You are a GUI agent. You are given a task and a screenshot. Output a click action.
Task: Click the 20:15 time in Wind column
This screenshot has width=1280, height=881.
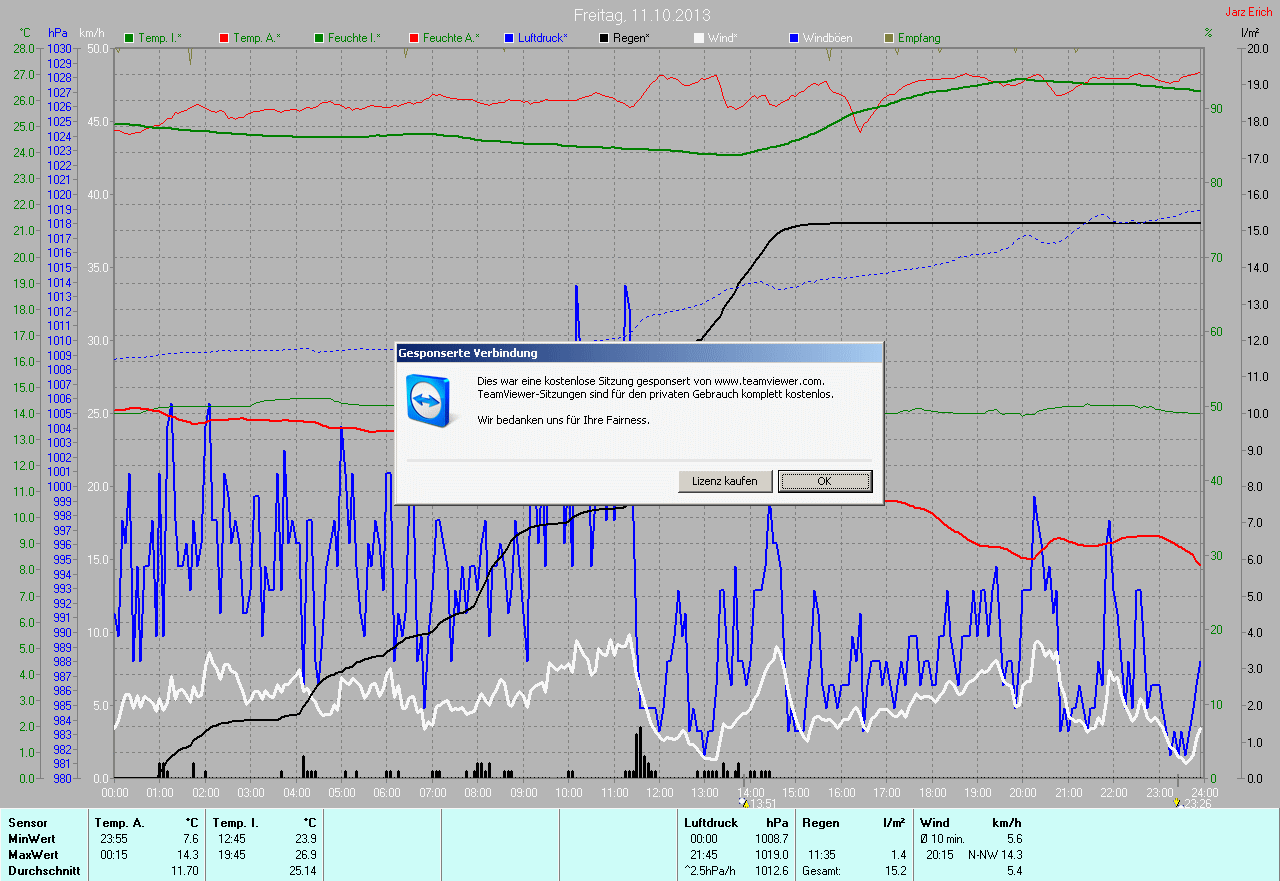coord(938,855)
